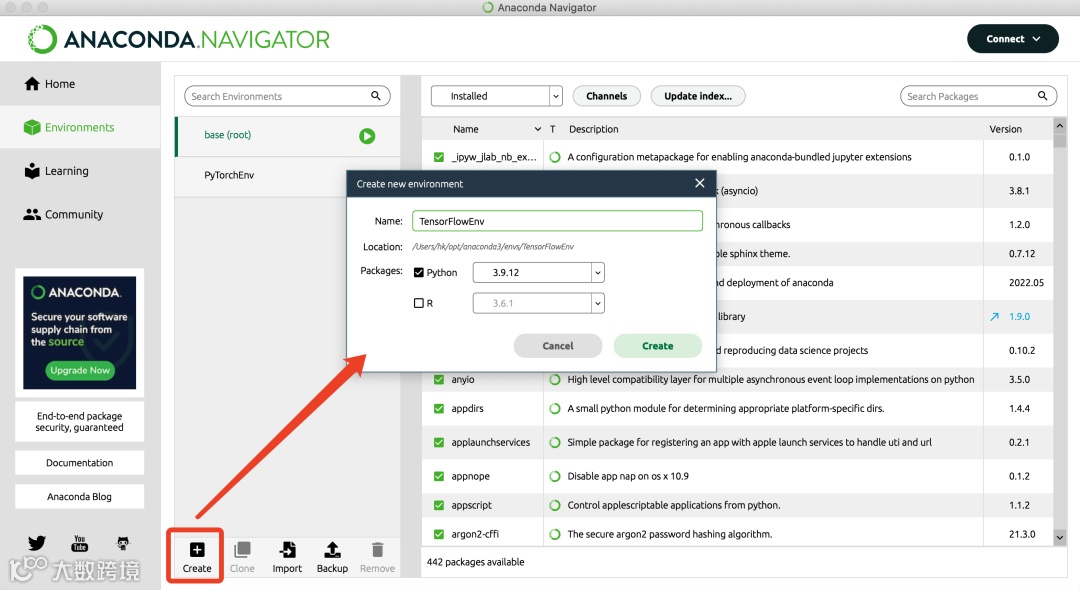Click the green Create button in dialog
The height and width of the screenshot is (590, 1080).
point(658,346)
